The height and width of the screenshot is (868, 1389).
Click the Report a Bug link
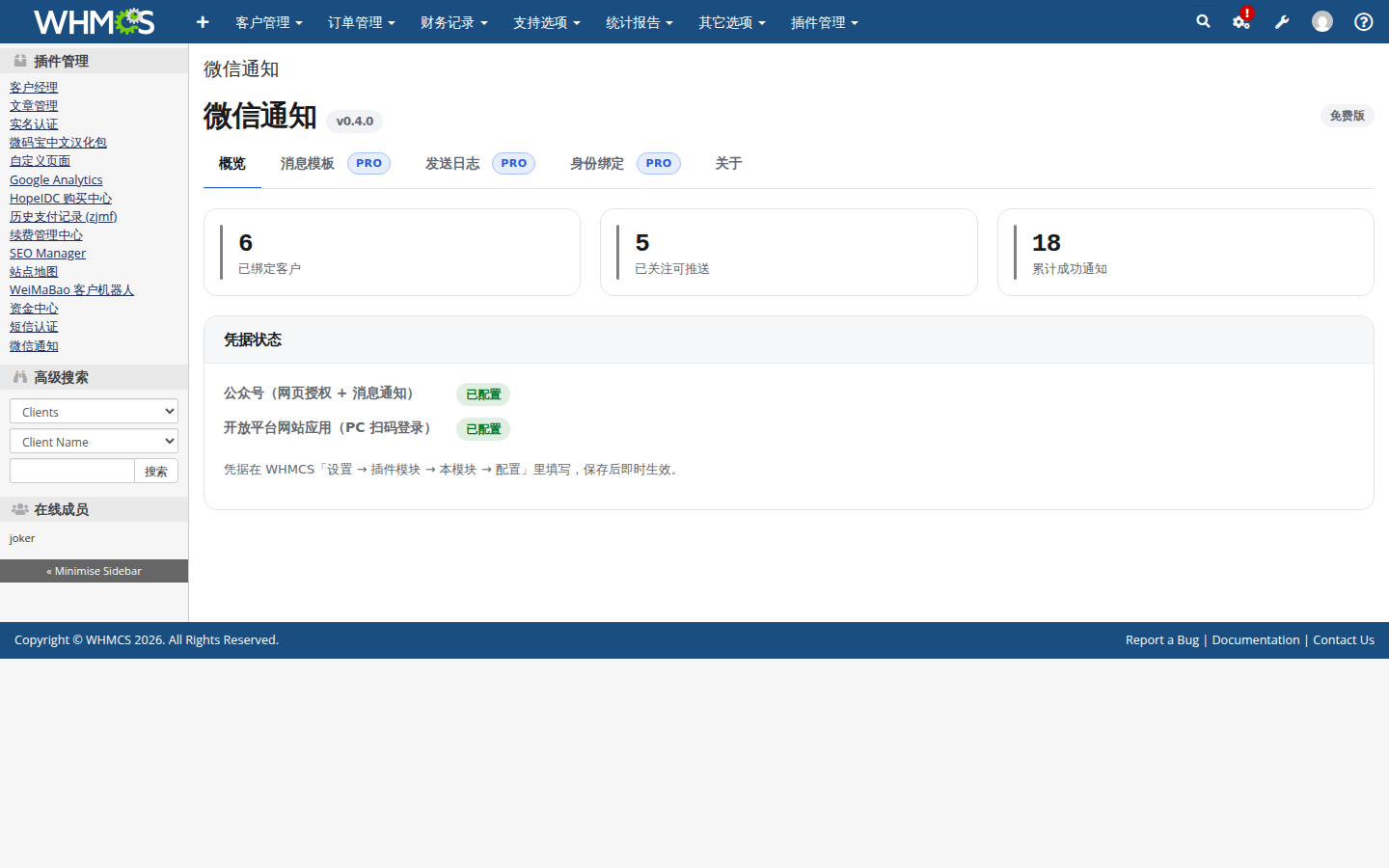[1162, 639]
